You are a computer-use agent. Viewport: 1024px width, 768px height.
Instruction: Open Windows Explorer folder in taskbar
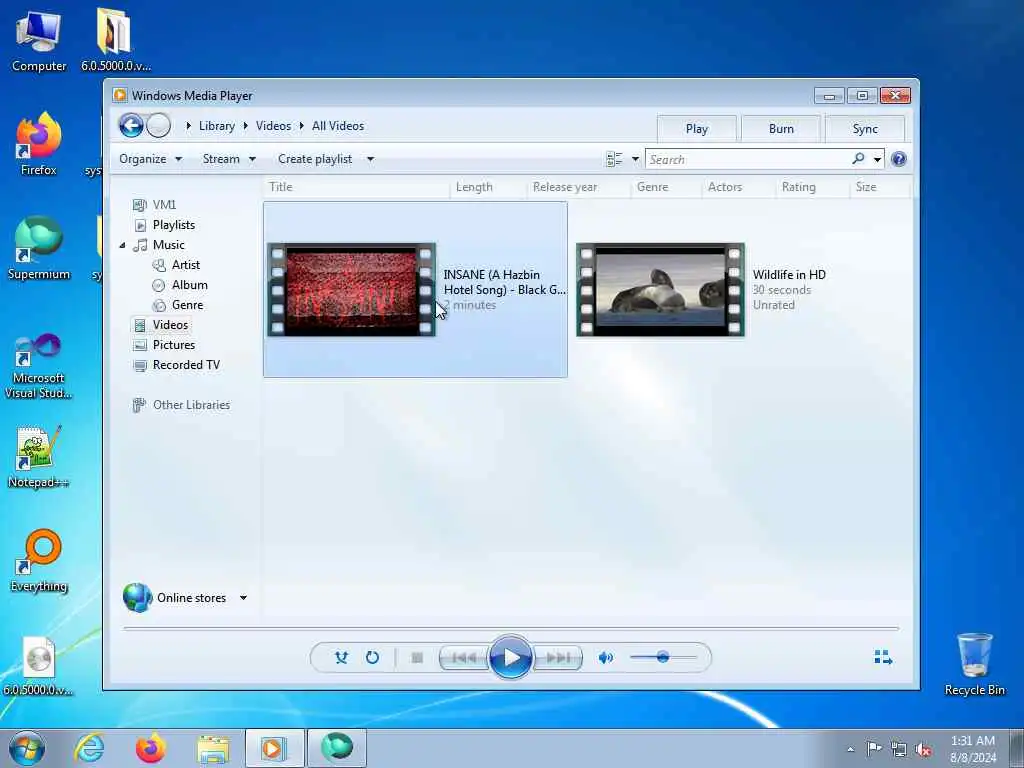pos(213,749)
